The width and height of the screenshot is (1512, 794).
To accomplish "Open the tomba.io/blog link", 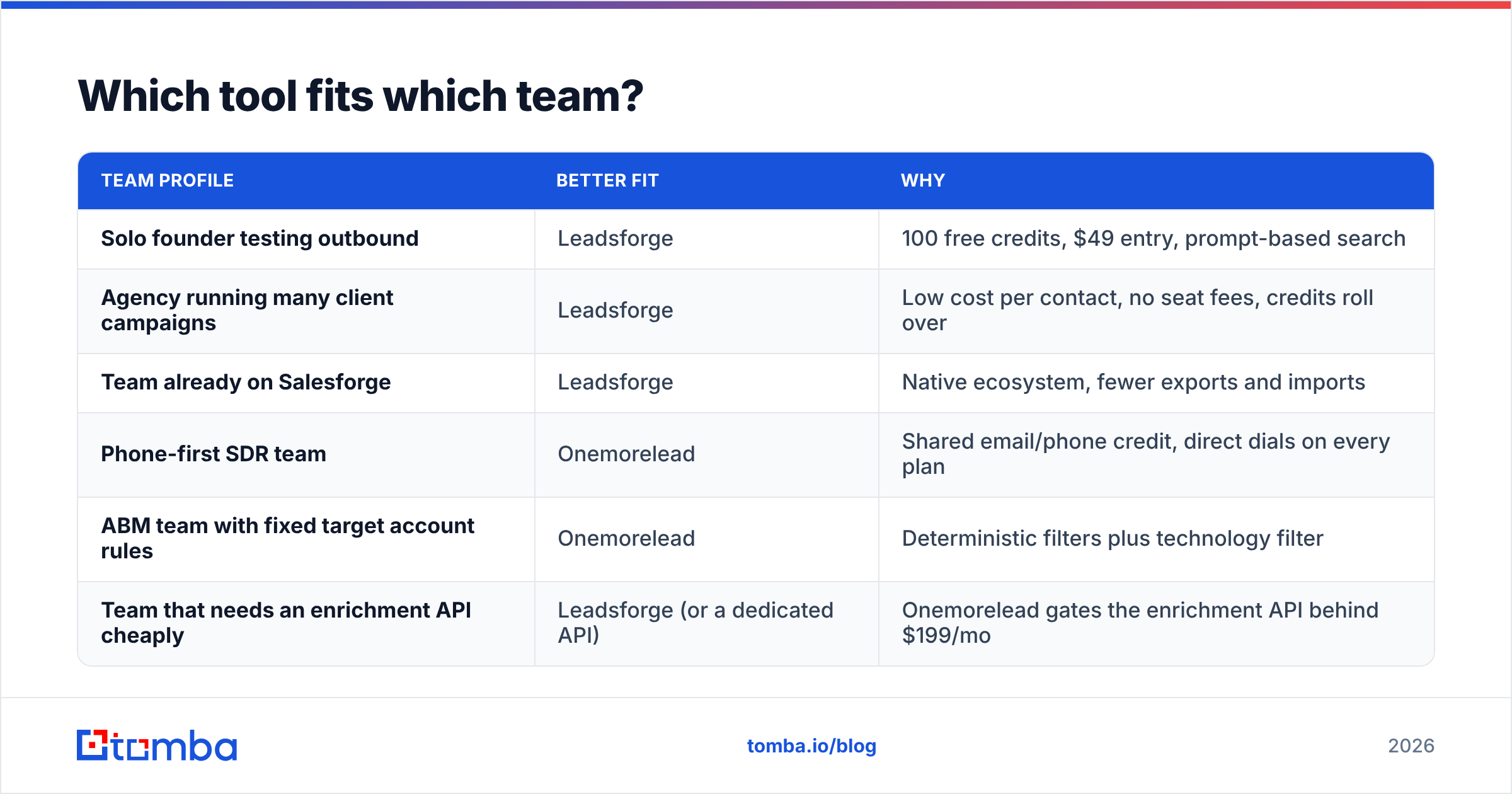I will tap(811, 746).
